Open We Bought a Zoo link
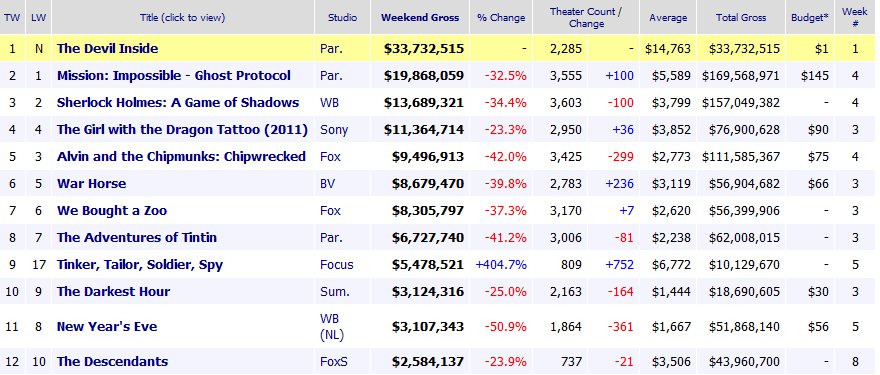Image resolution: width=880 pixels, height=375 pixels. pos(112,211)
